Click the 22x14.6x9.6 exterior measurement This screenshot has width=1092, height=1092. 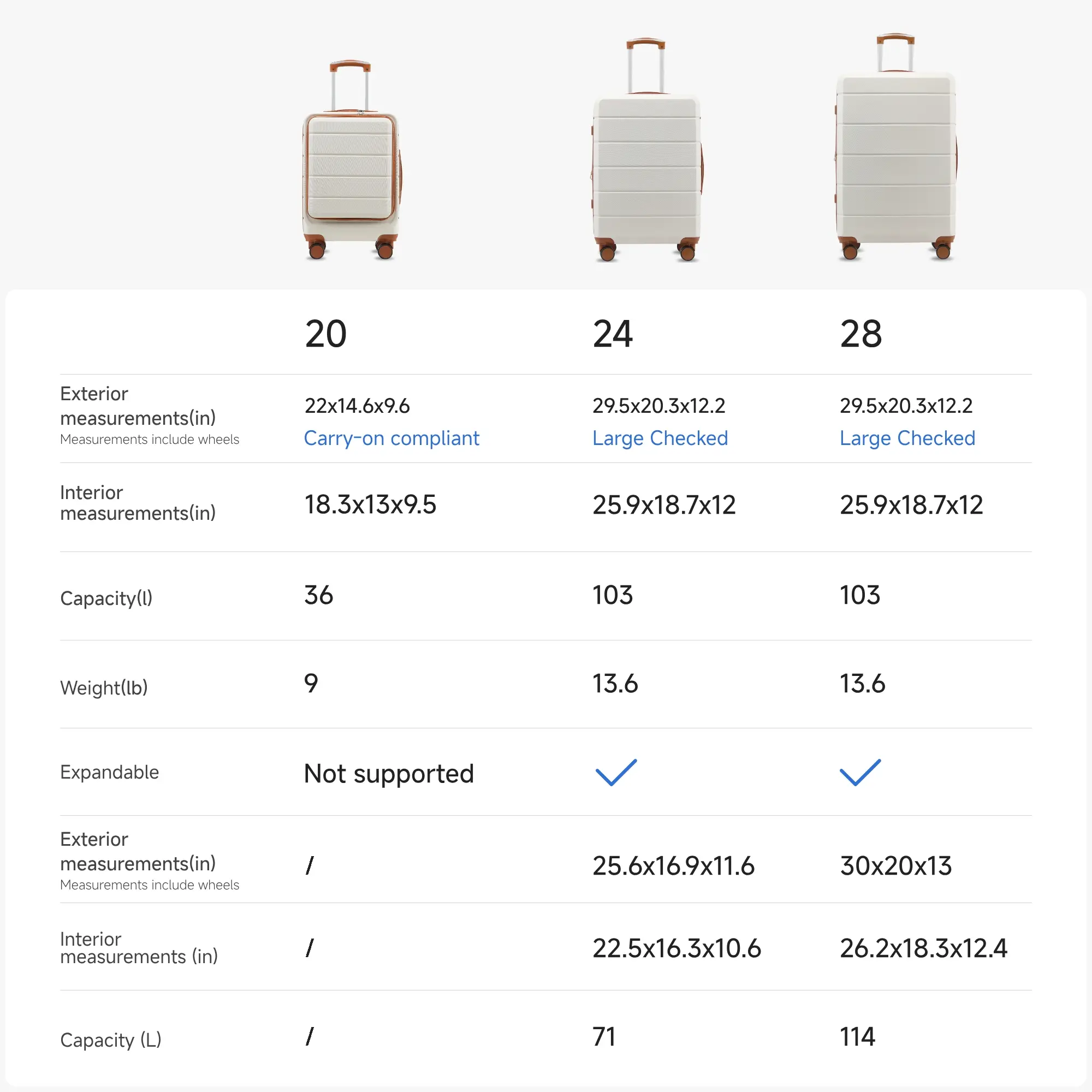click(x=357, y=406)
